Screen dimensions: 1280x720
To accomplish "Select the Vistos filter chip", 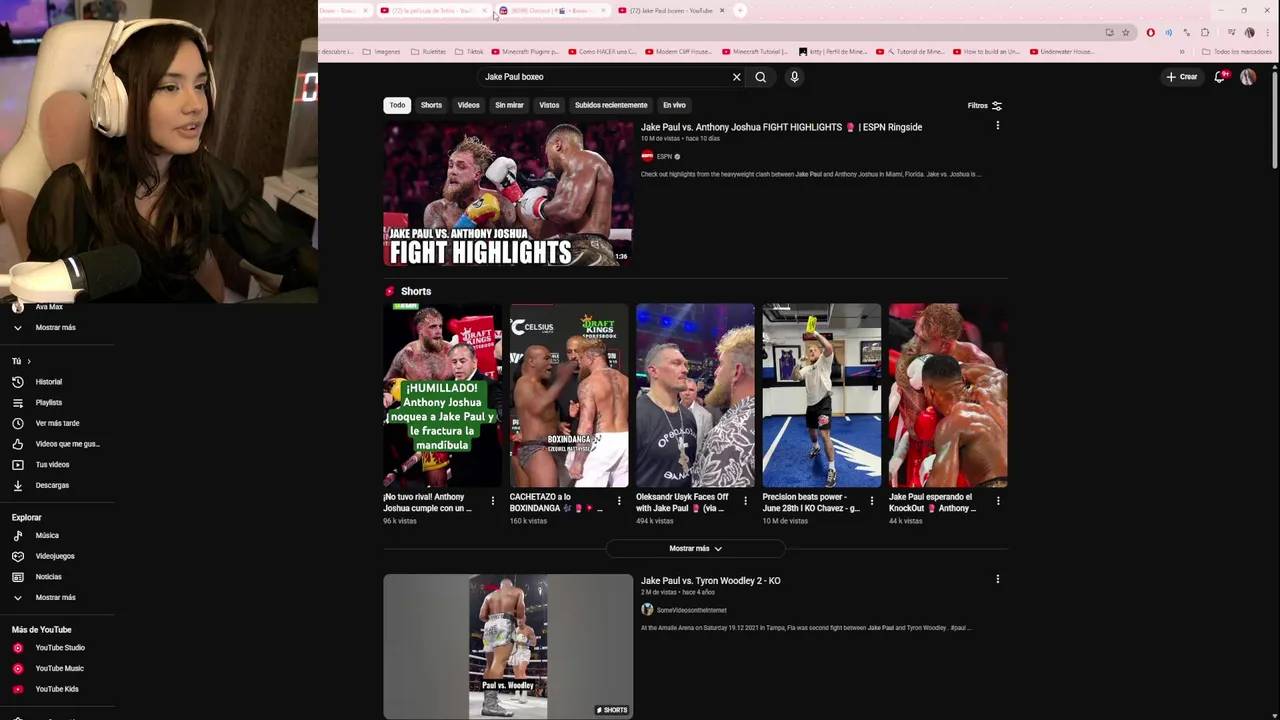I will click(549, 105).
